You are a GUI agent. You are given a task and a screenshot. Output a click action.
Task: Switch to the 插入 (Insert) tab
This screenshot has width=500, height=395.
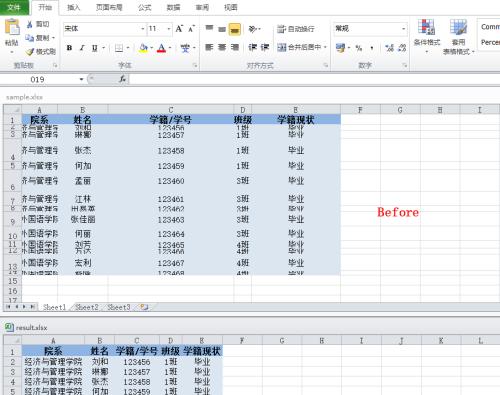[x=74, y=7]
